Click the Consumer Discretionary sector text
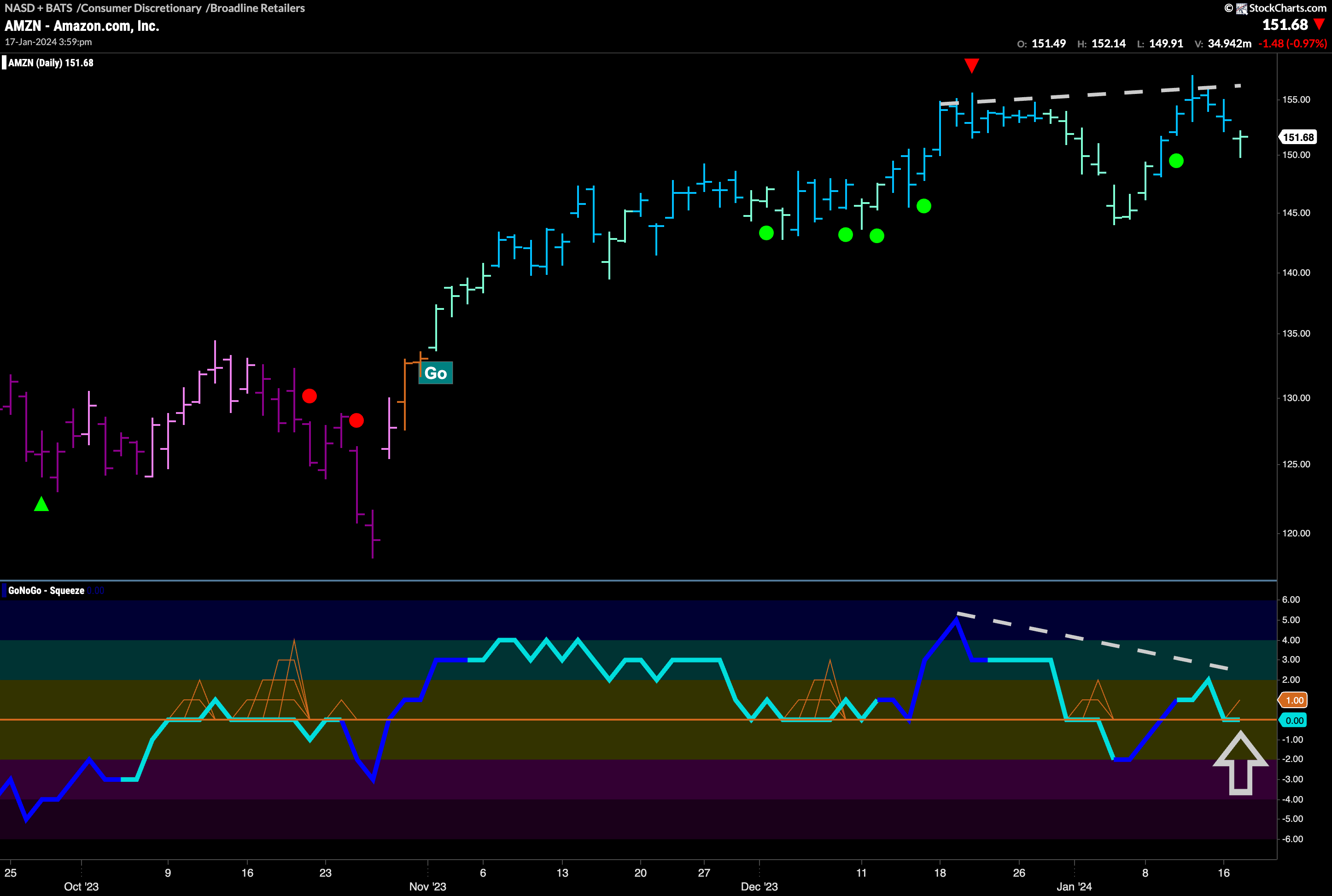1332x896 pixels. point(141,8)
